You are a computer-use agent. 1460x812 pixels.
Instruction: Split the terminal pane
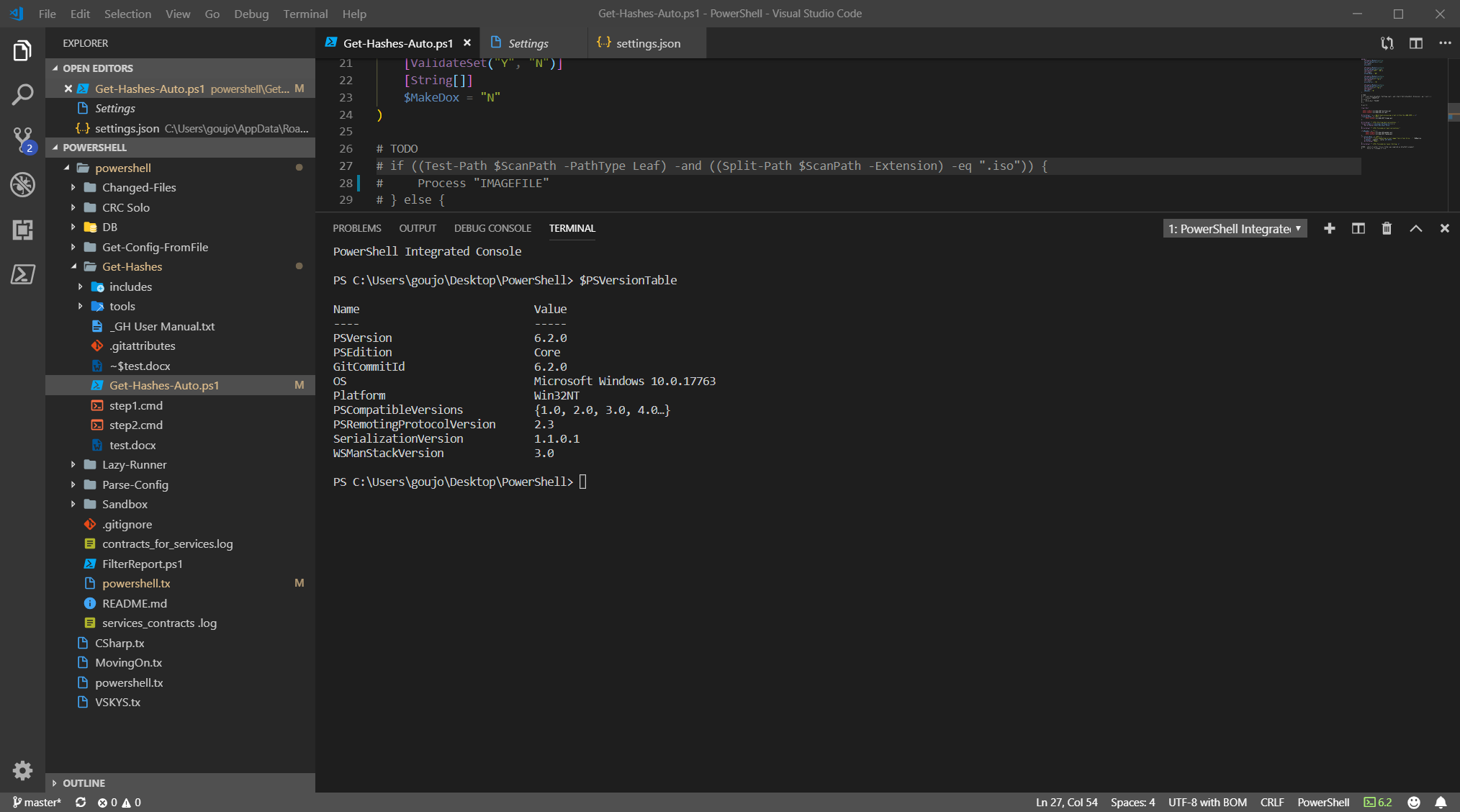coord(1358,228)
